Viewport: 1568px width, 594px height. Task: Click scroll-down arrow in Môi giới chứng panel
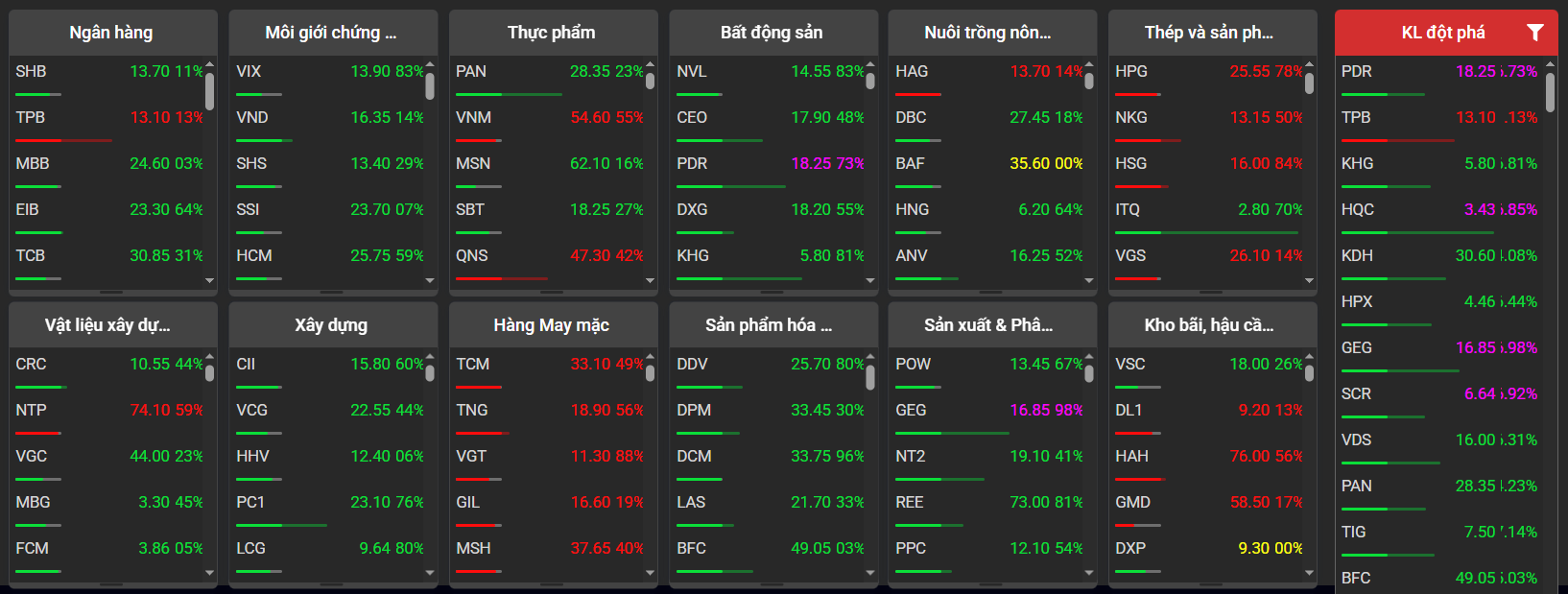(x=430, y=280)
